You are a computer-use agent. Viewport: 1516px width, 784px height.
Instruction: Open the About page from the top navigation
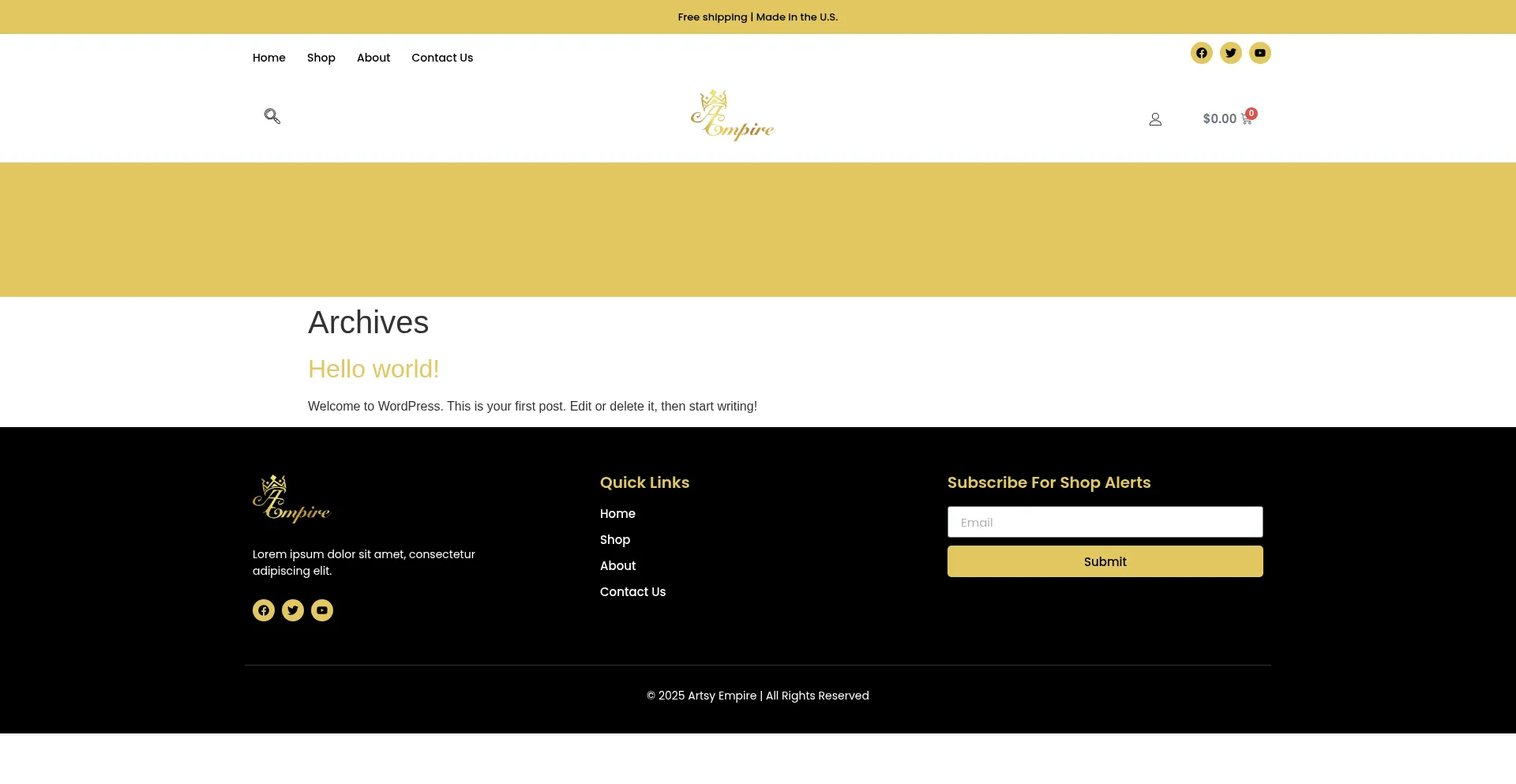click(373, 57)
